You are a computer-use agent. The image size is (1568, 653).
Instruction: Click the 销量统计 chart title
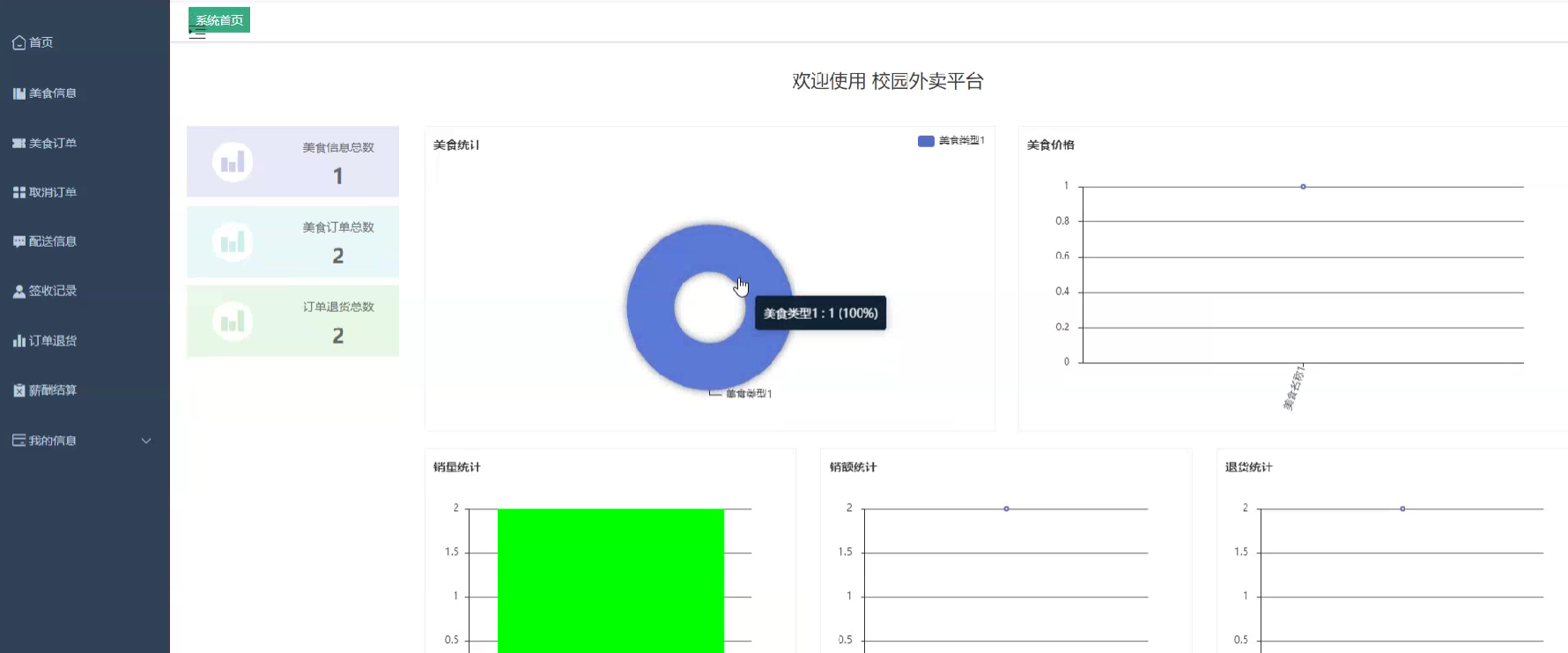pyautogui.click(x=457, y=467)
